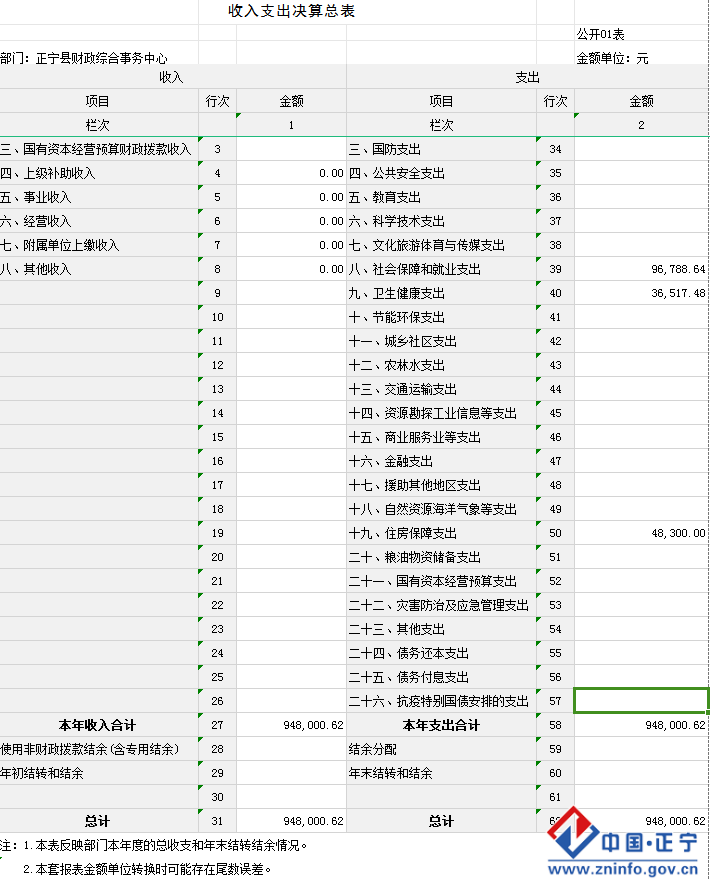The image size is (710, 880).
Task: Select the income 总计 amount in row 31
Action: 291,821
